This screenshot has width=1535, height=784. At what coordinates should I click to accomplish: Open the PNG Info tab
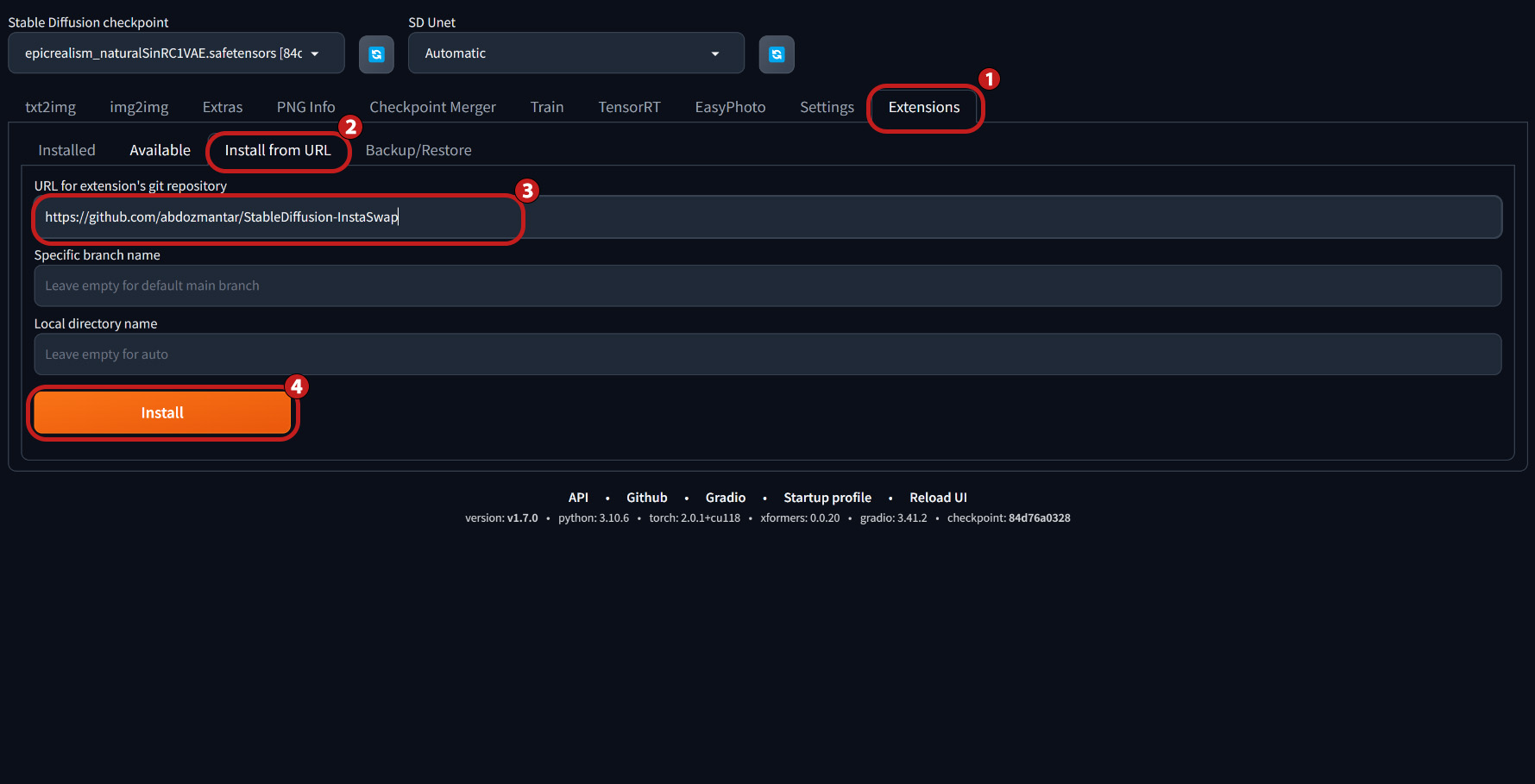pos(306,107)
